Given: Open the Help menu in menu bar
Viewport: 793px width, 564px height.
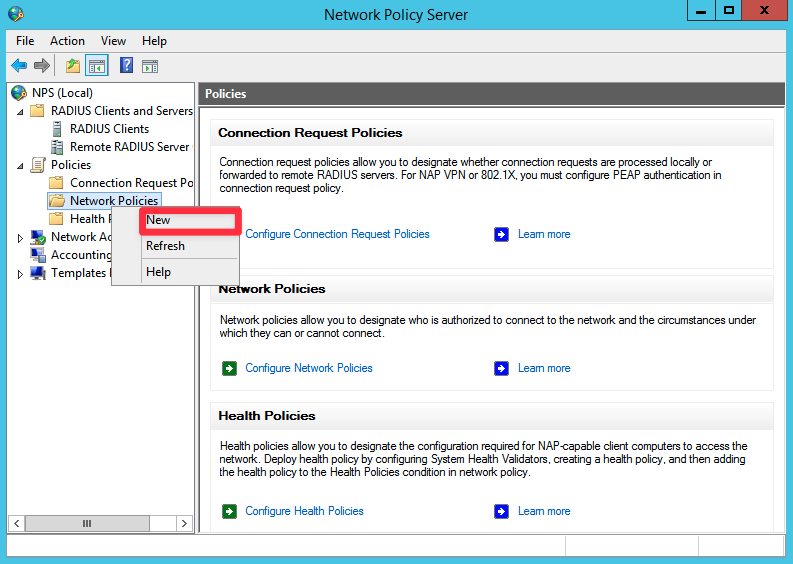Looking at the screenshot, I should 154,41.
